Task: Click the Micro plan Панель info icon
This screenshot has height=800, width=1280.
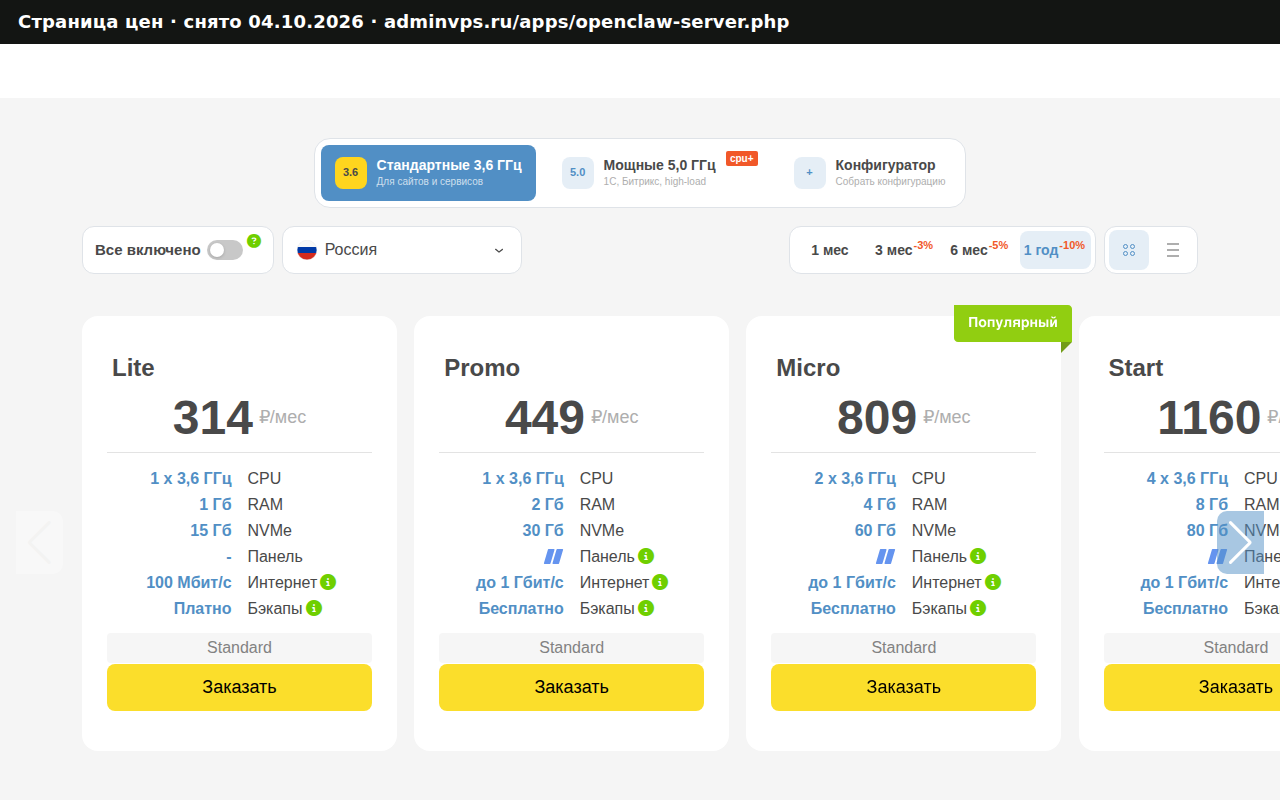Action: point(978,556)
